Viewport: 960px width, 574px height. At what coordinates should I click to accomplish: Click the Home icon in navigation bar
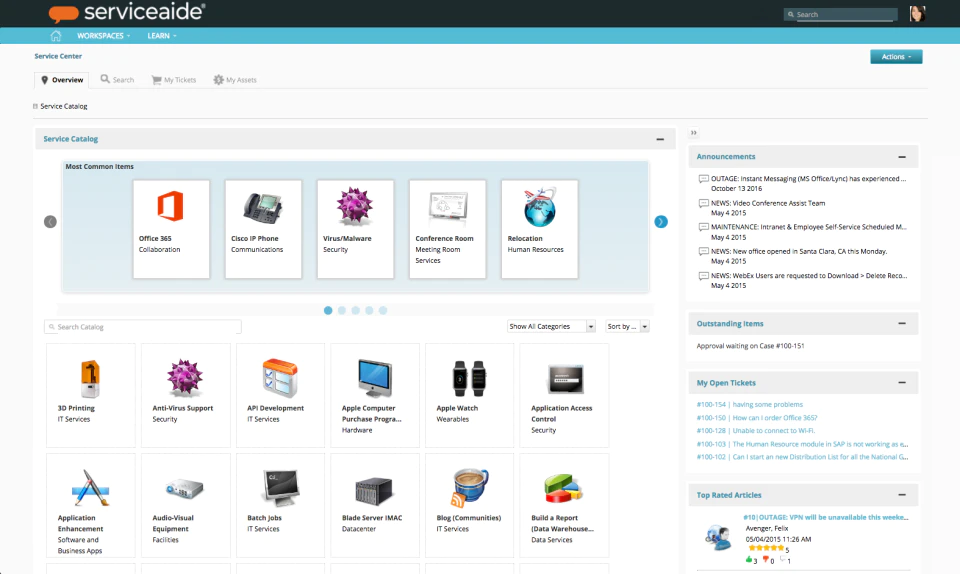tap(56, 35)
